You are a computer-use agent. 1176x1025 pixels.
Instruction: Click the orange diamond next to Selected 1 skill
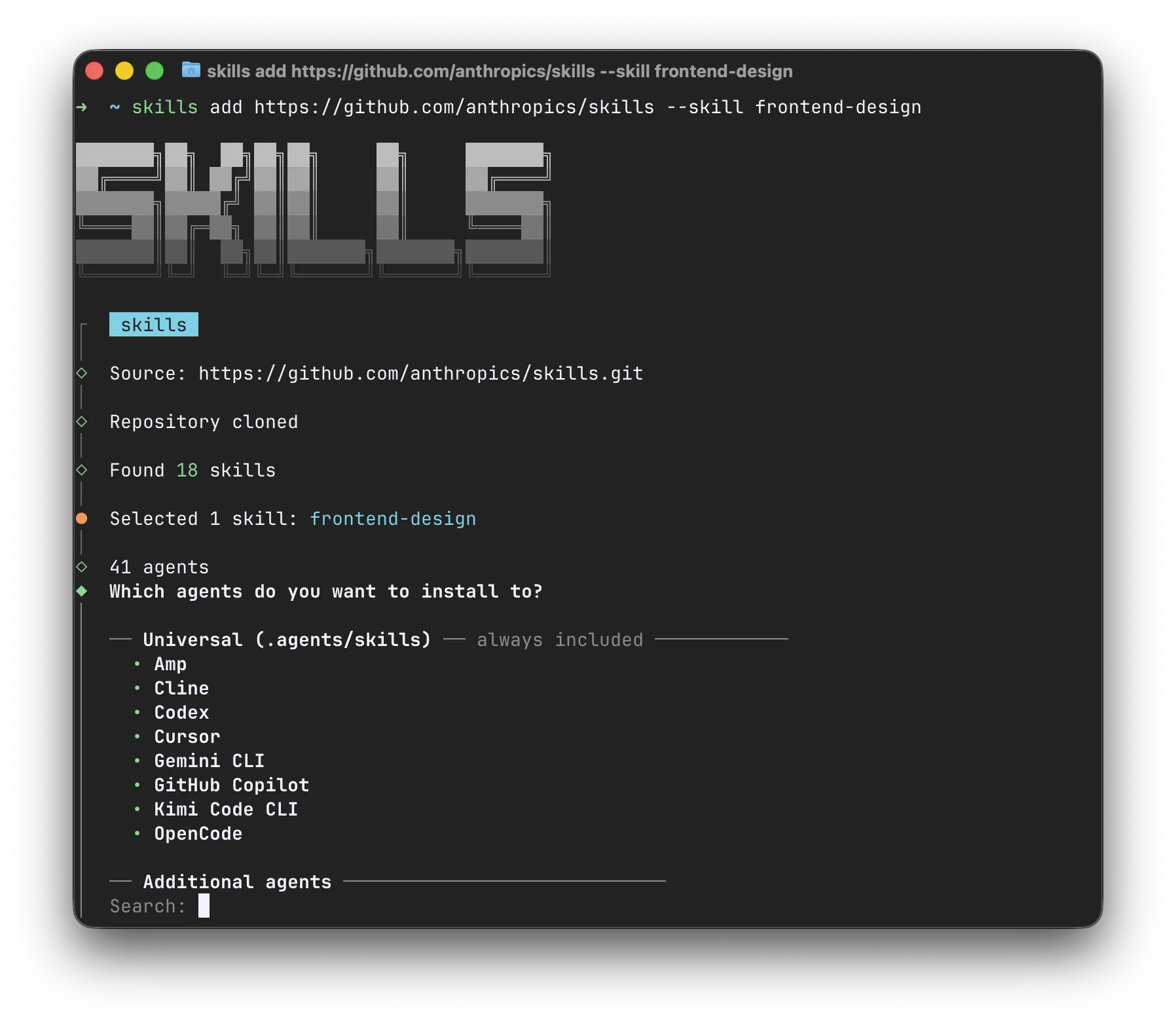pyautogui.click(x=82, y=518)
